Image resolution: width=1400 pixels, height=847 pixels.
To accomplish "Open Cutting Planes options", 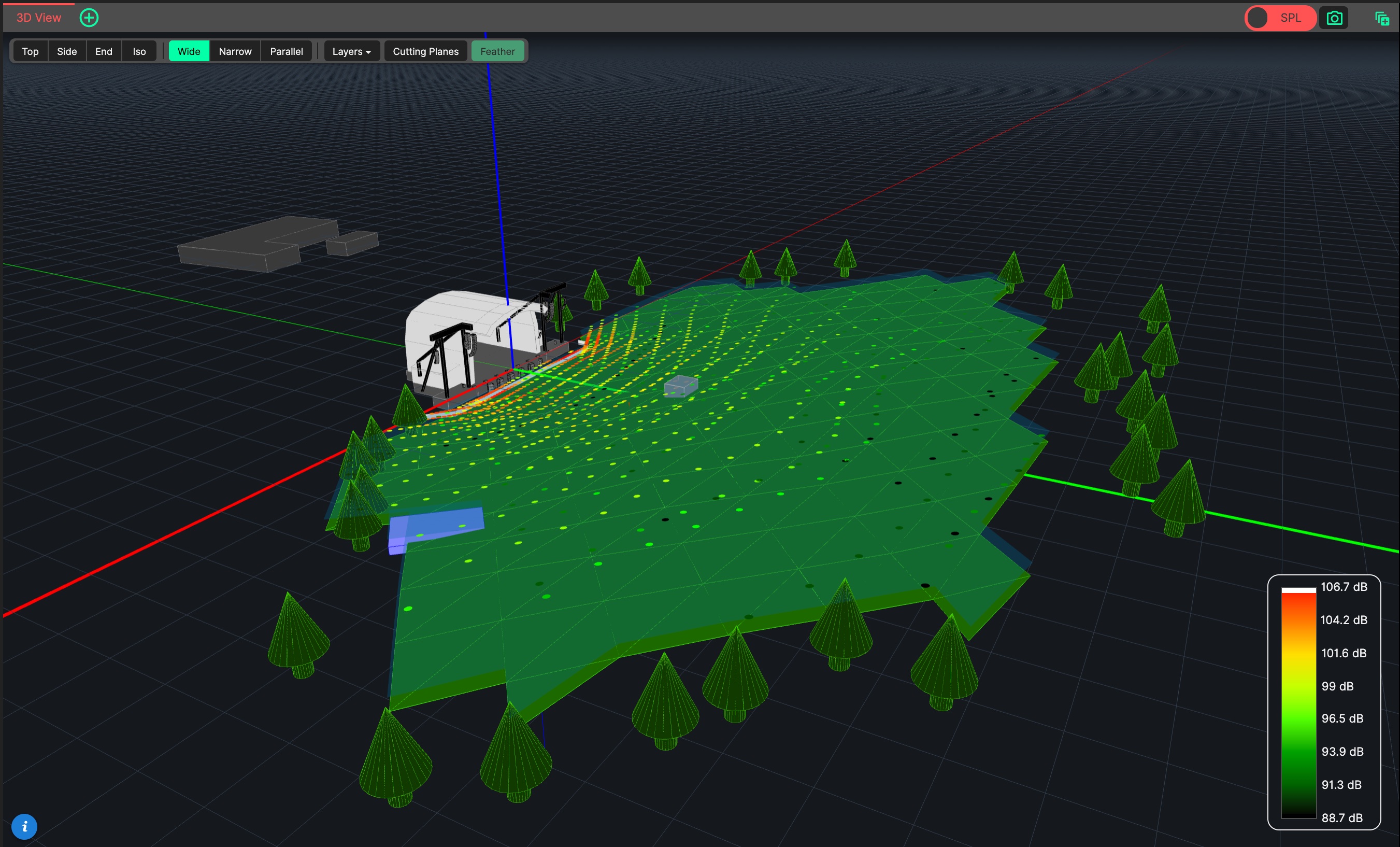I will click(x=425, y=51).
